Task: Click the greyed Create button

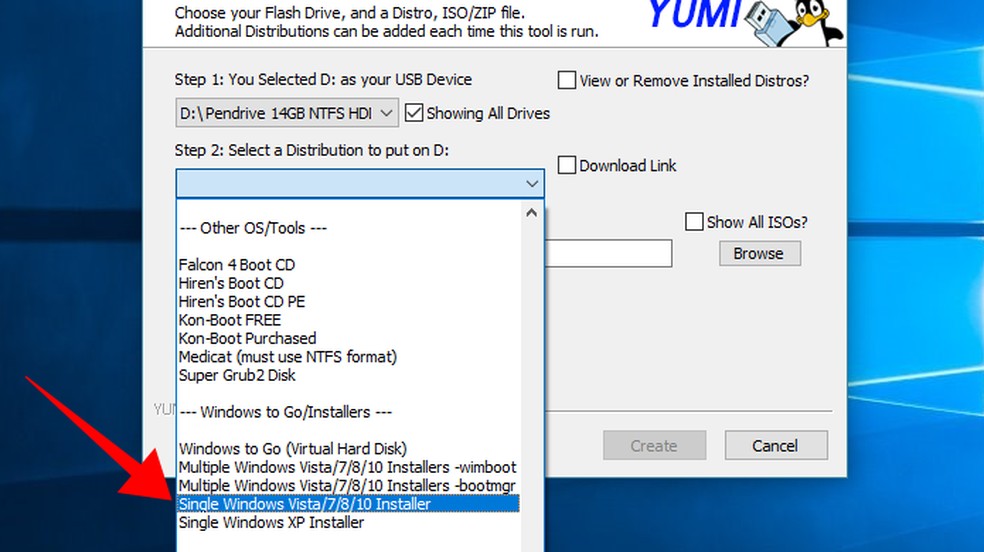Action: click(x=655, y=445)
